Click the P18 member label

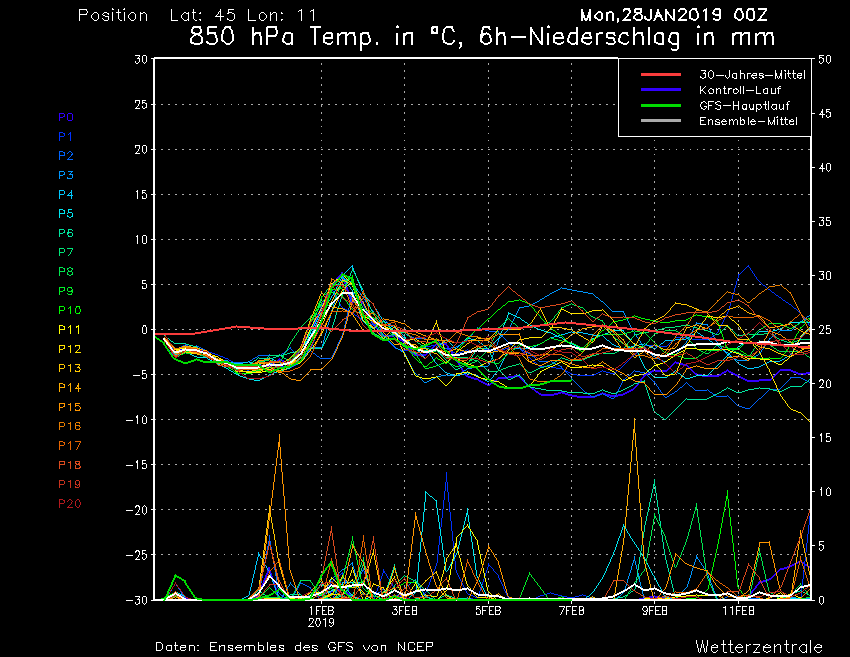click(x=69, y=465)
